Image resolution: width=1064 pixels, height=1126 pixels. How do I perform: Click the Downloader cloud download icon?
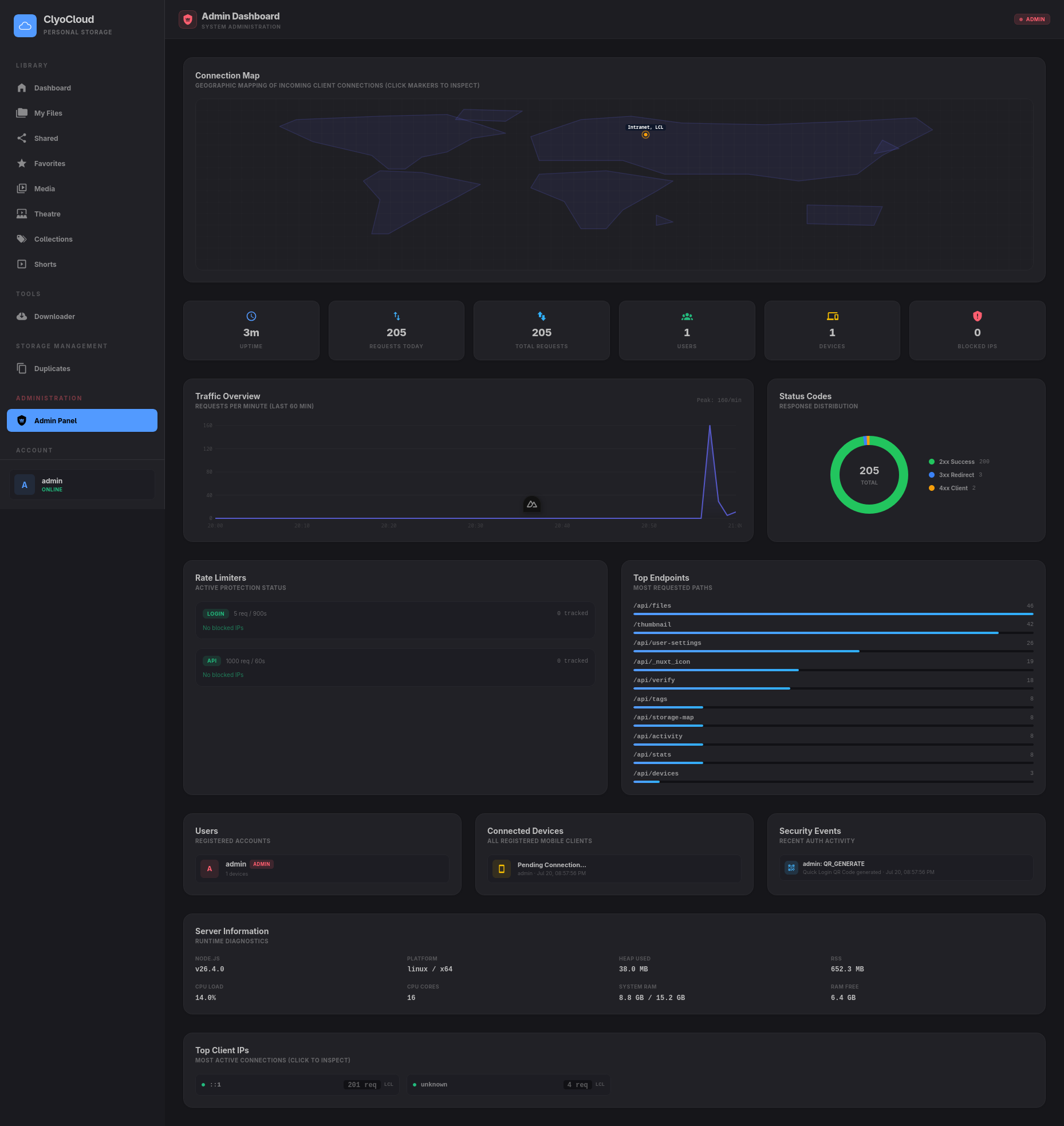(22, 316)
